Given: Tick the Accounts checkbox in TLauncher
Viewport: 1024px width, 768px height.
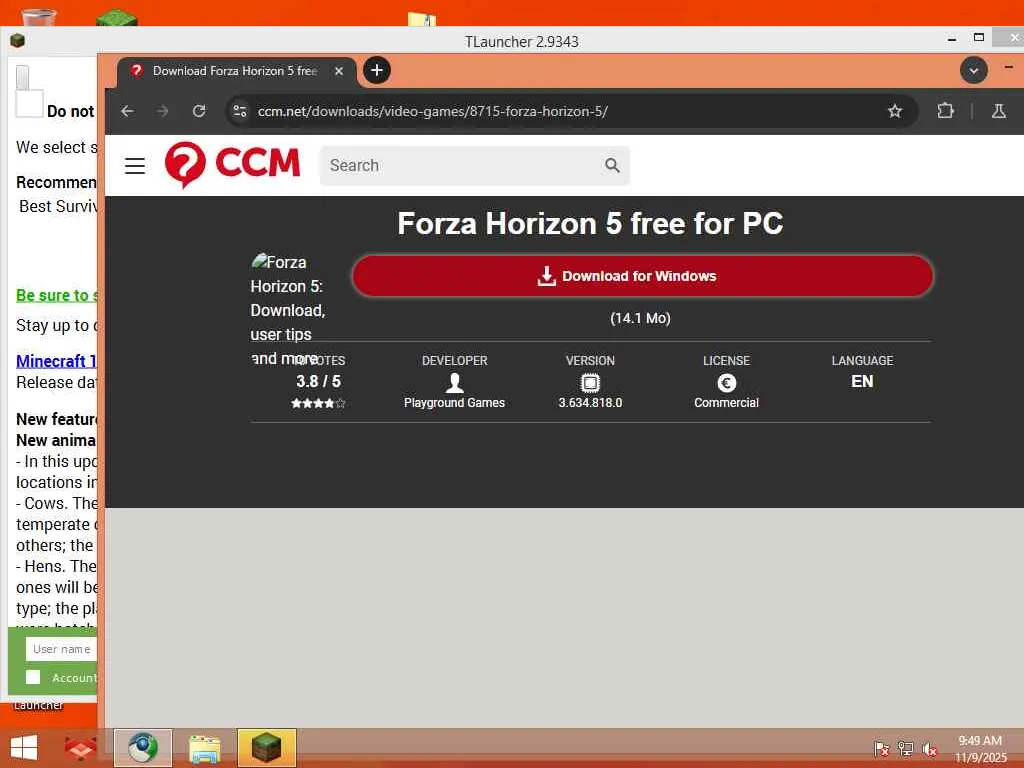Looking at the screenshot, I should tap(33, 677).
